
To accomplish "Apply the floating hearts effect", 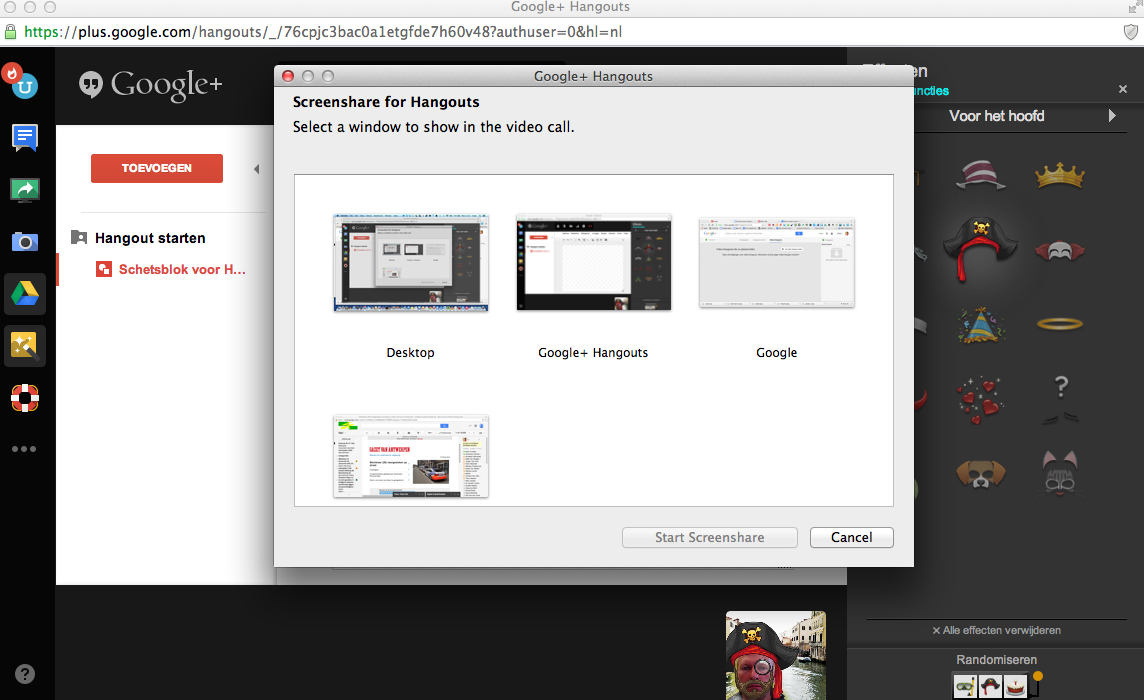I will coord(981,399).
